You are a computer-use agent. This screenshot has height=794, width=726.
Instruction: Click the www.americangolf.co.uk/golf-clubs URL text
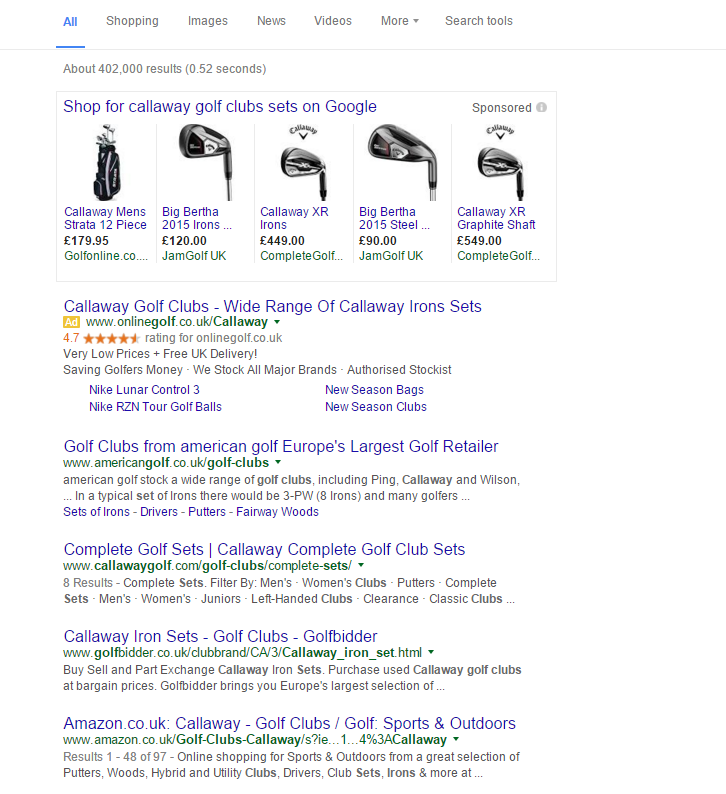point(166,463)
